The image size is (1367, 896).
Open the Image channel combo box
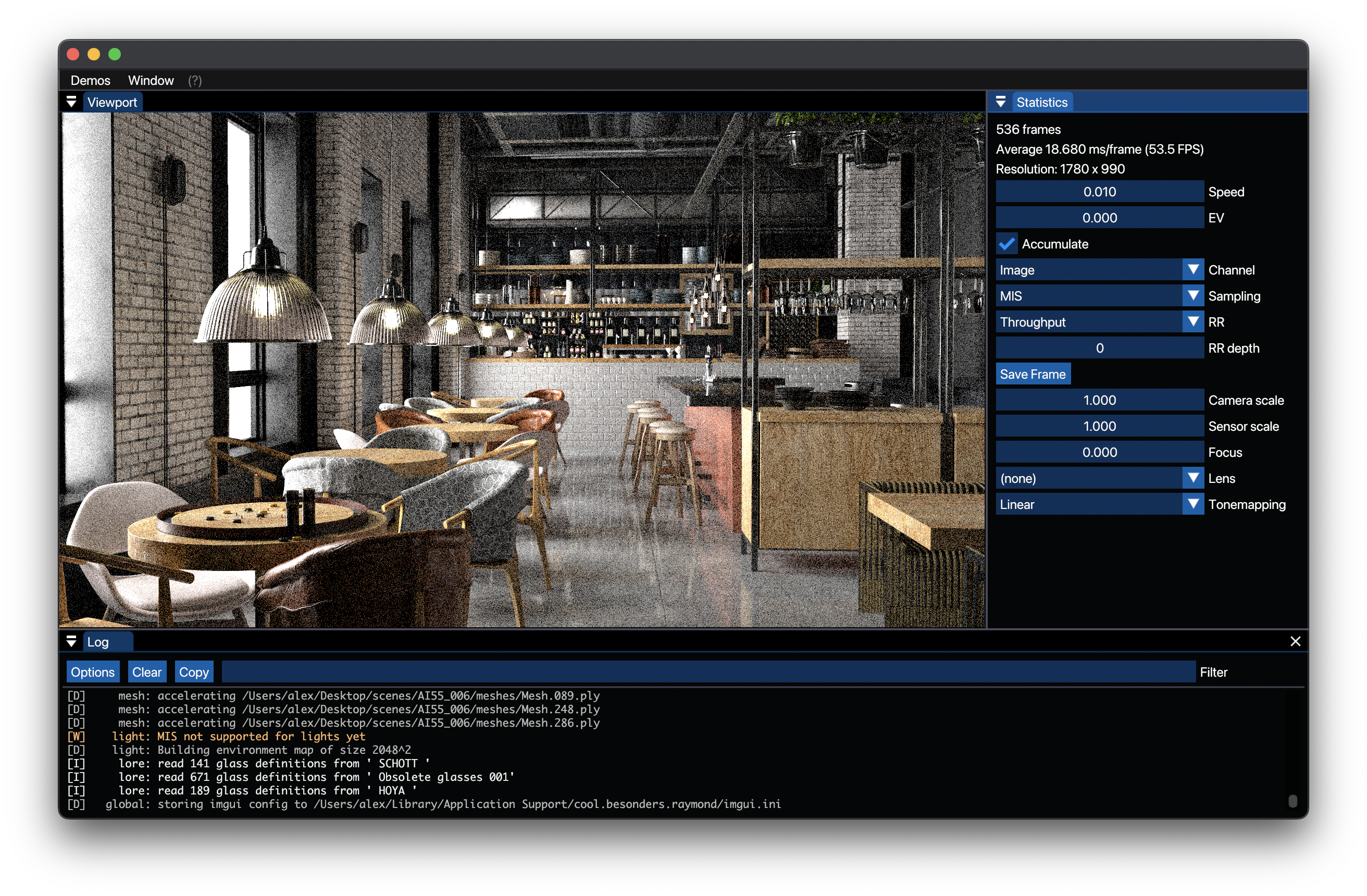tap(1088, 270)
